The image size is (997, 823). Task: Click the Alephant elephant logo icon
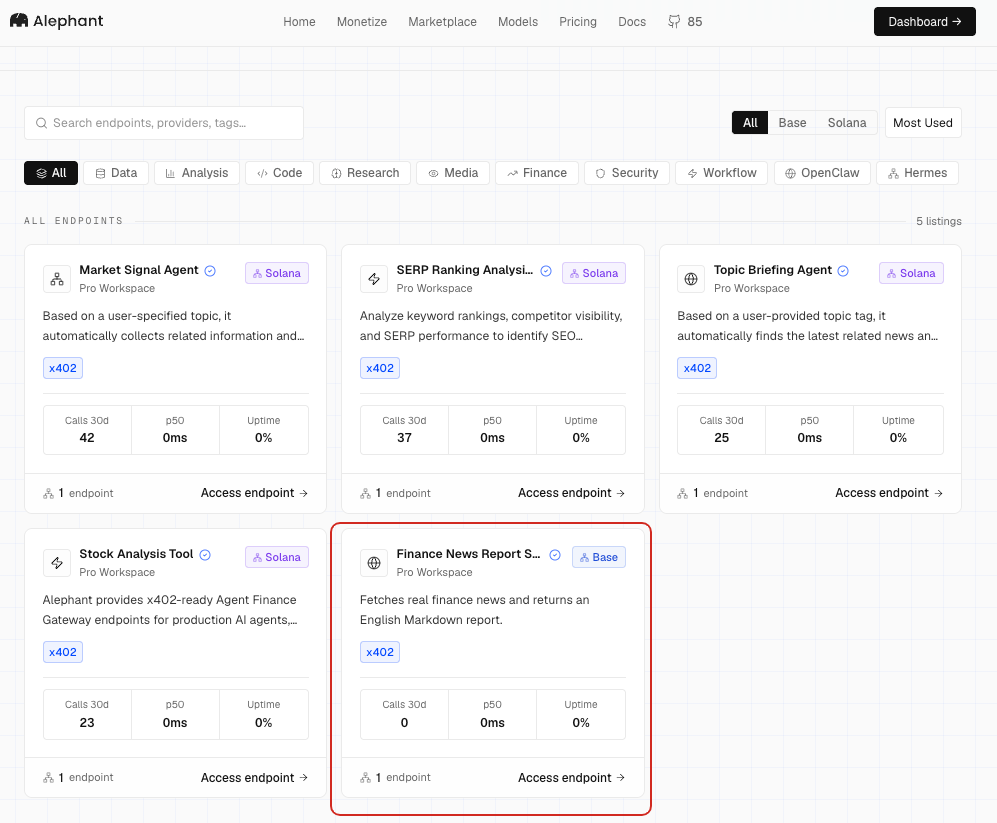pyautogui.click(x=19, y=20)
